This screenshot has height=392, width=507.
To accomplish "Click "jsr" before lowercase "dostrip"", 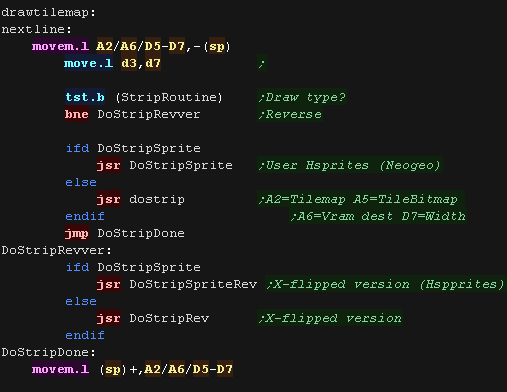I will point(109,199).
